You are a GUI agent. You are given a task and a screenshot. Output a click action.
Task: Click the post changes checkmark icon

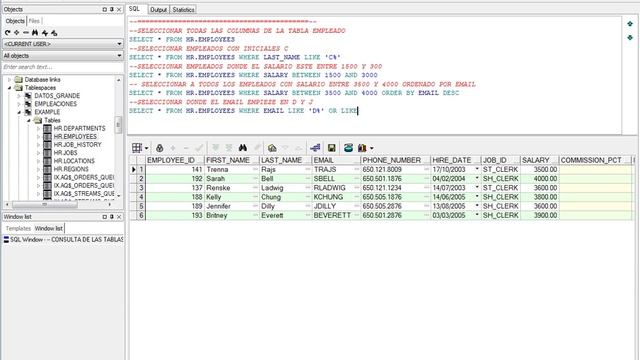click(199, 148)
